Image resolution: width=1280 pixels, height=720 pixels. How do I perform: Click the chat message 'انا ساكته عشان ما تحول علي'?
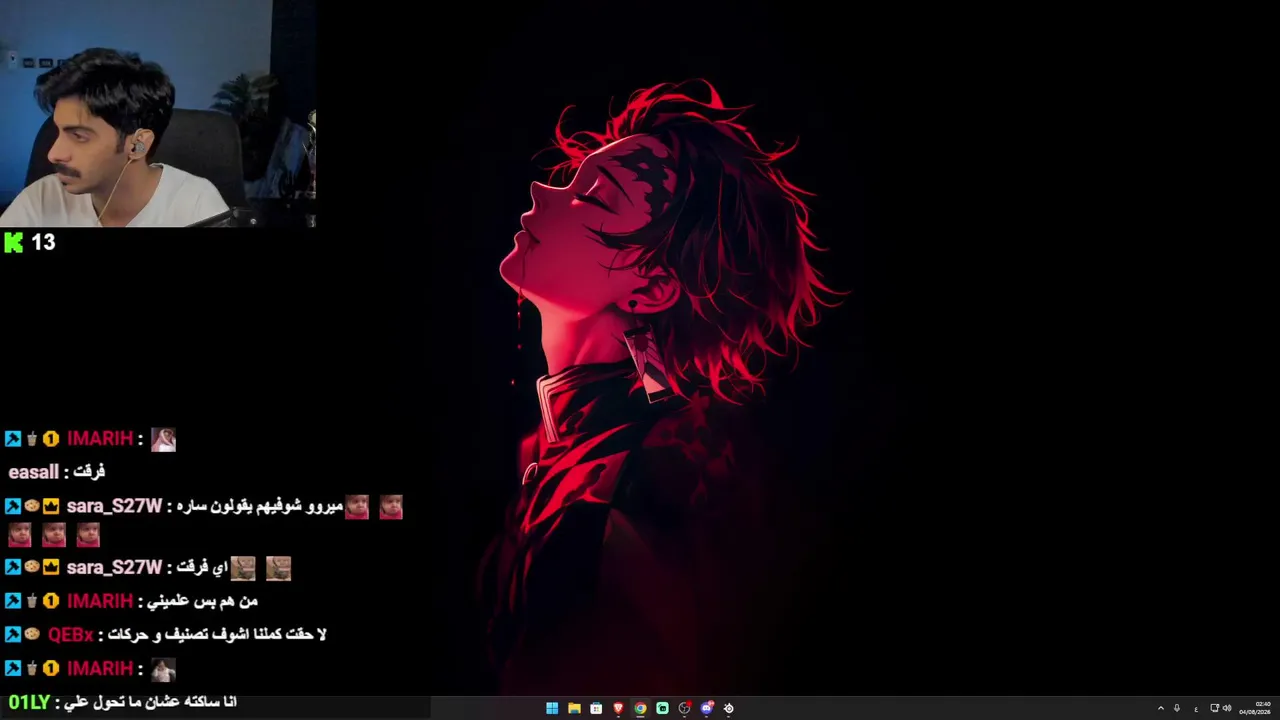[x=152, y=702]
